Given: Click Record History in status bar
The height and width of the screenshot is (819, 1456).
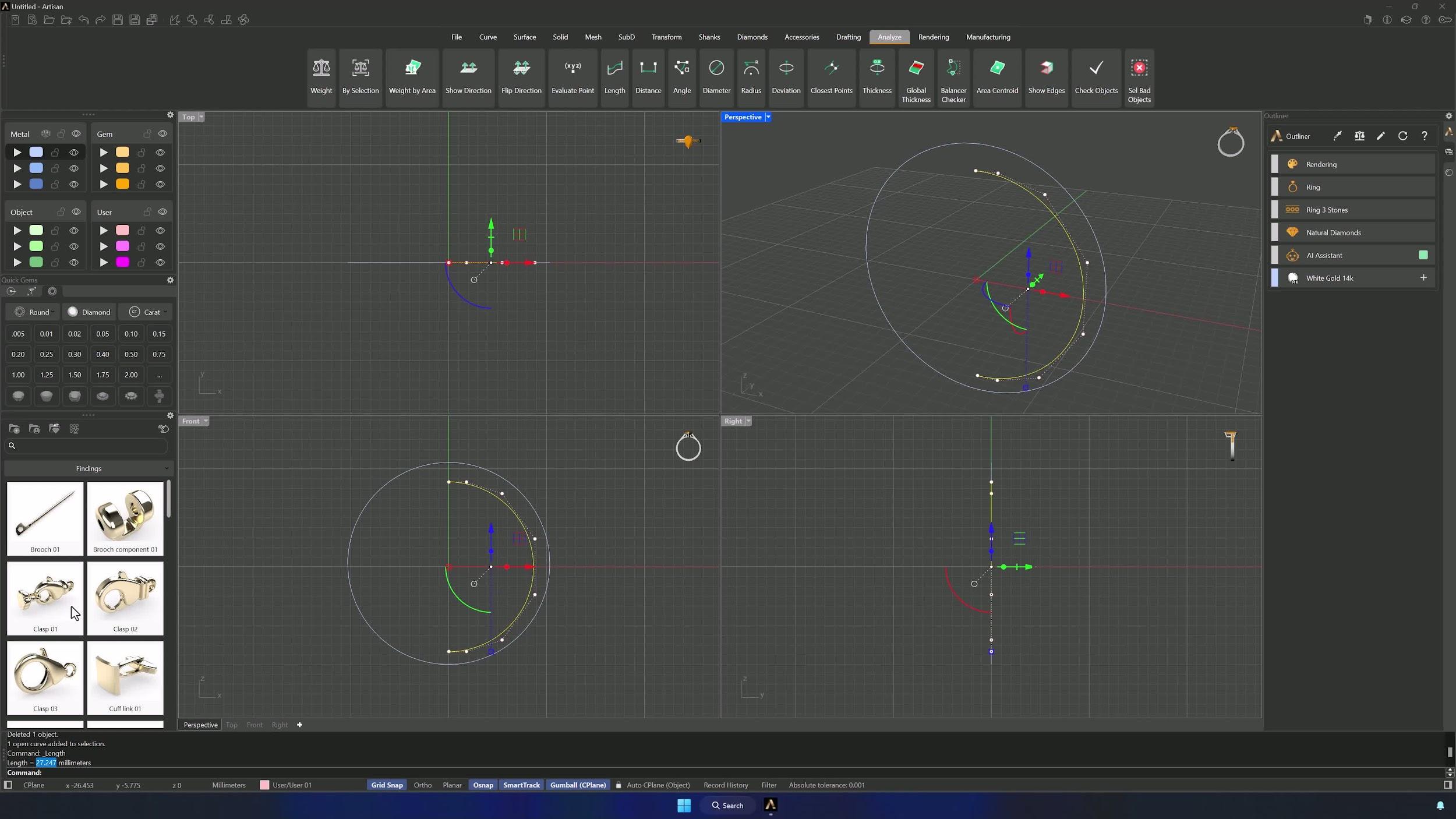Looking at the screenshot, I should (726, 785).
